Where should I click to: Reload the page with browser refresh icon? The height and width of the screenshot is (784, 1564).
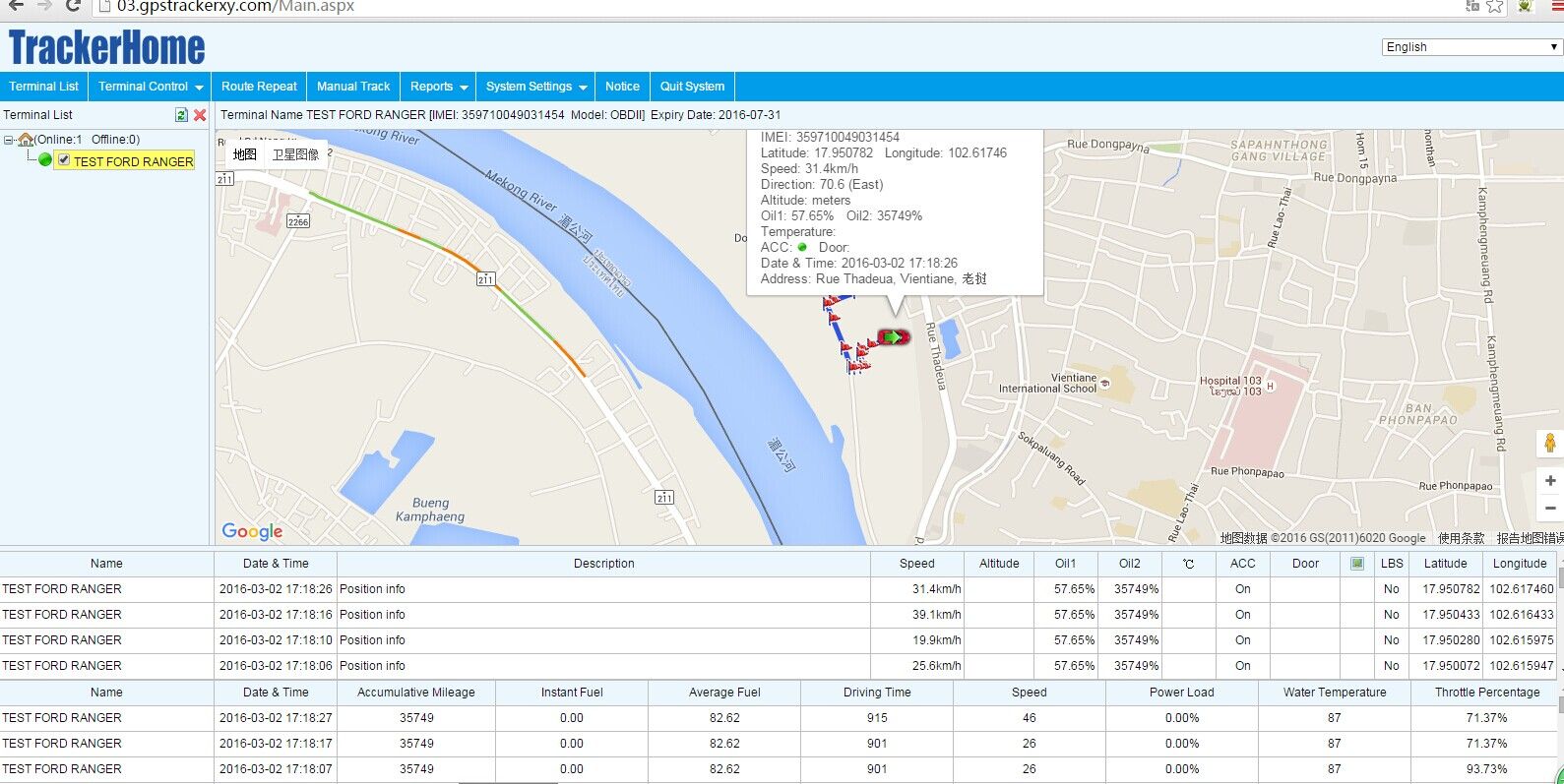point(73,6)
